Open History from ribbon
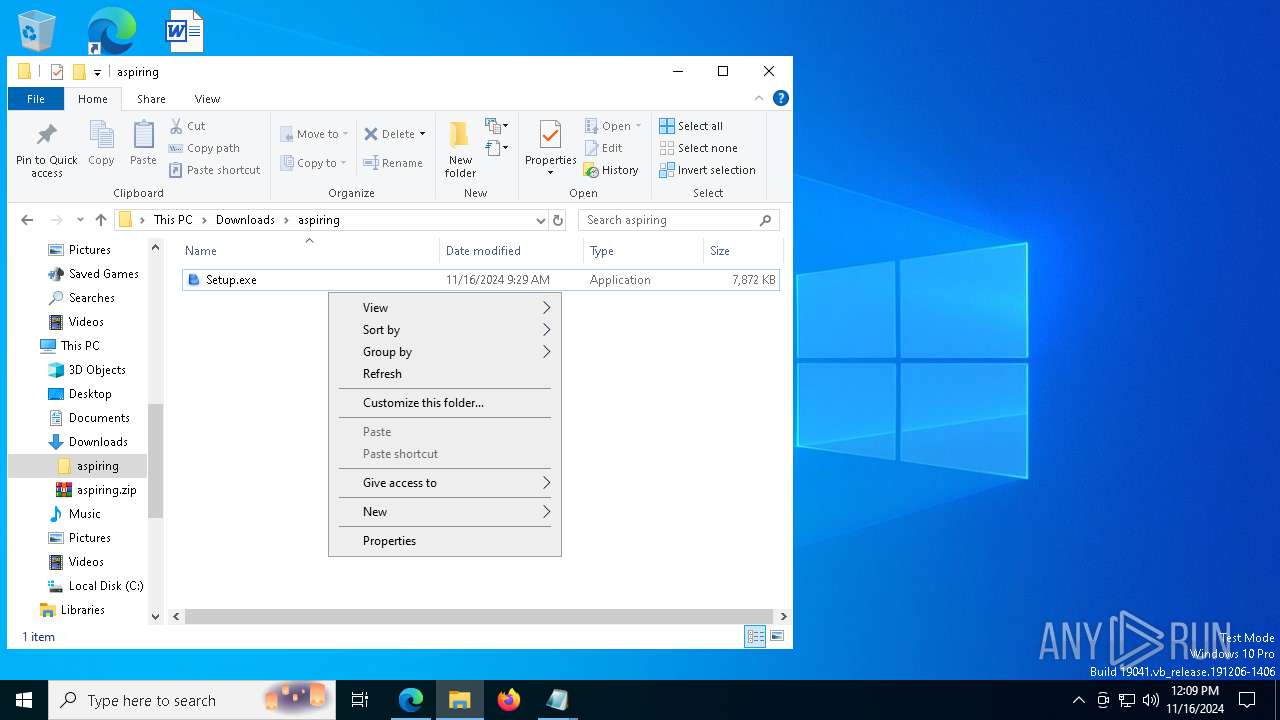 [x=611, y=170]
